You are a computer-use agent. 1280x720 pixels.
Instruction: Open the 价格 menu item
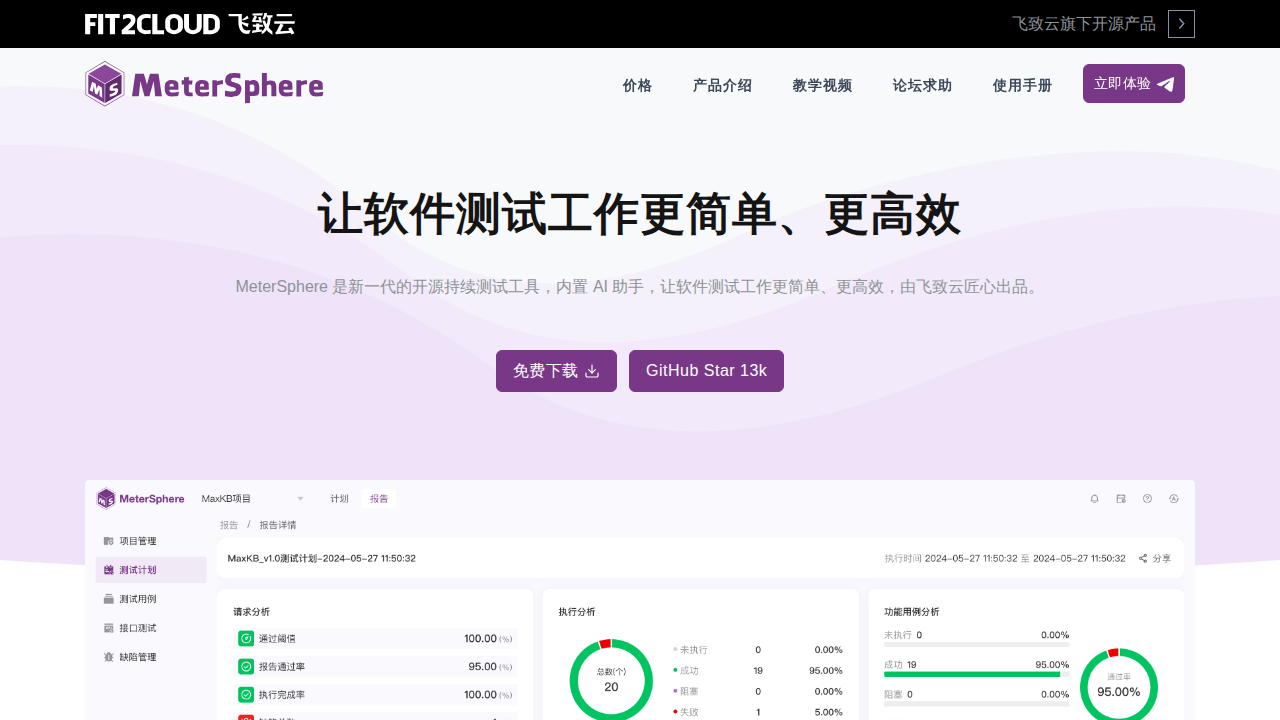[x=637, y=85]
